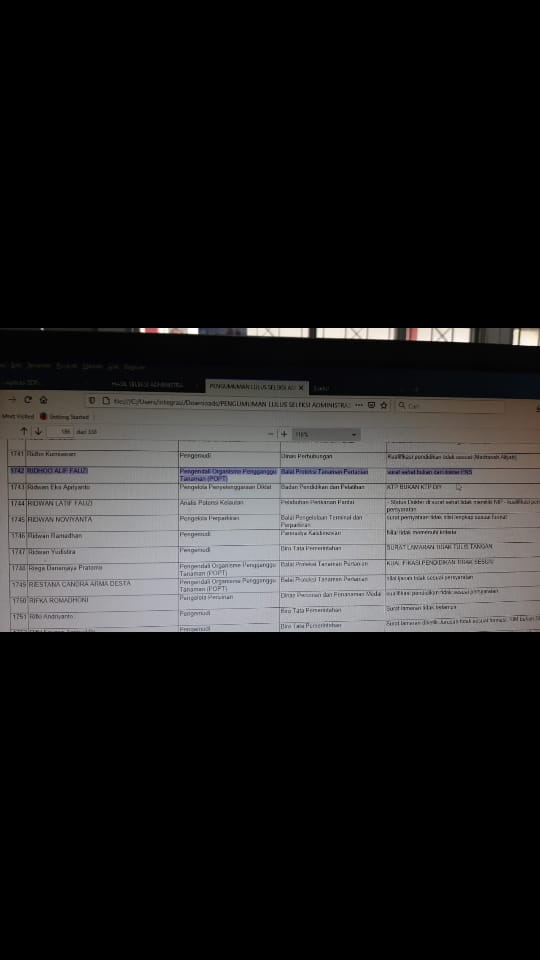
Task: Close the PENGUMUMAN LULUS SELEKSI tab
Action: coord(301,388)
